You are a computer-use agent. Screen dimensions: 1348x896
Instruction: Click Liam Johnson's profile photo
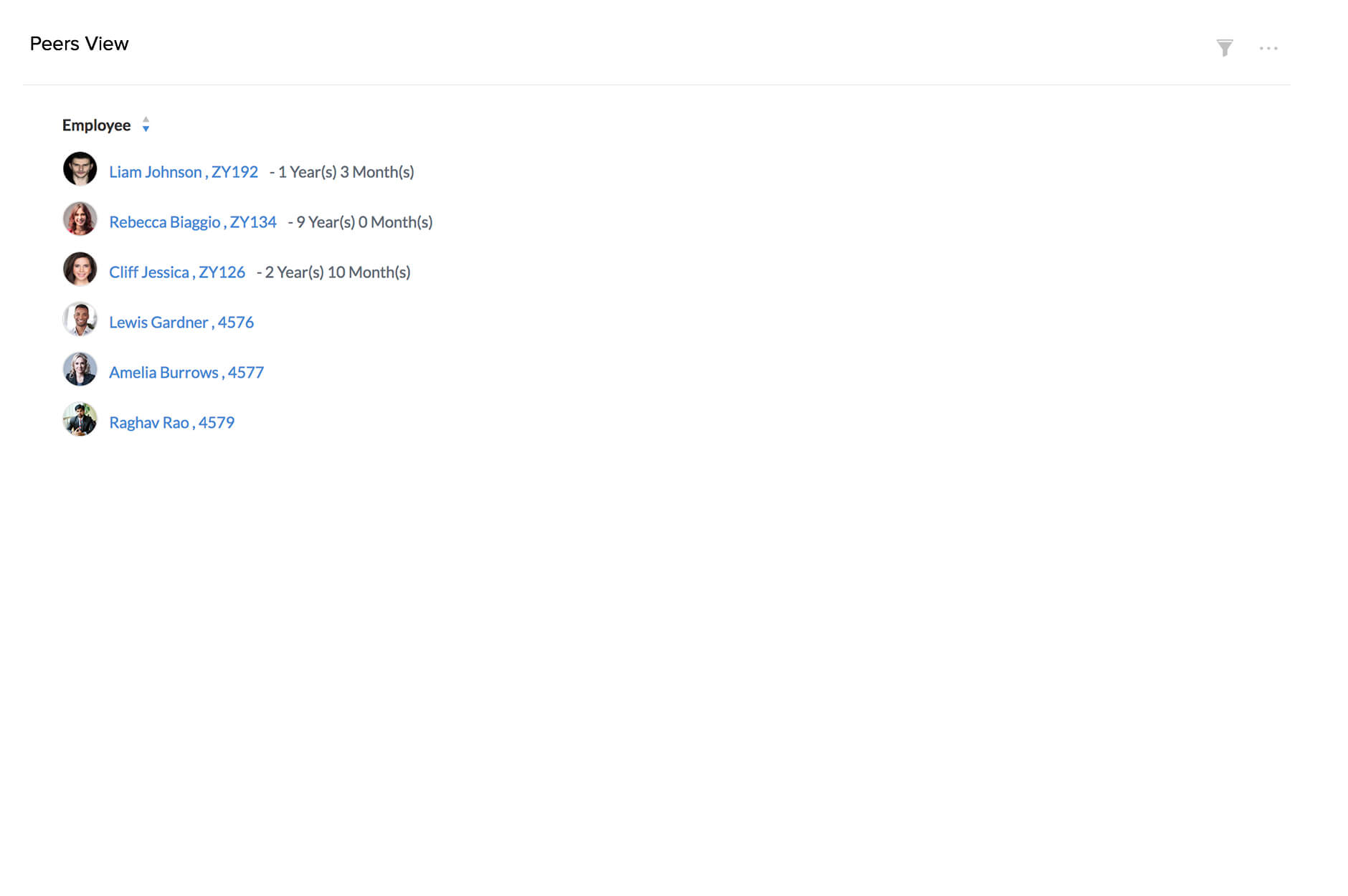coord(80,170)
